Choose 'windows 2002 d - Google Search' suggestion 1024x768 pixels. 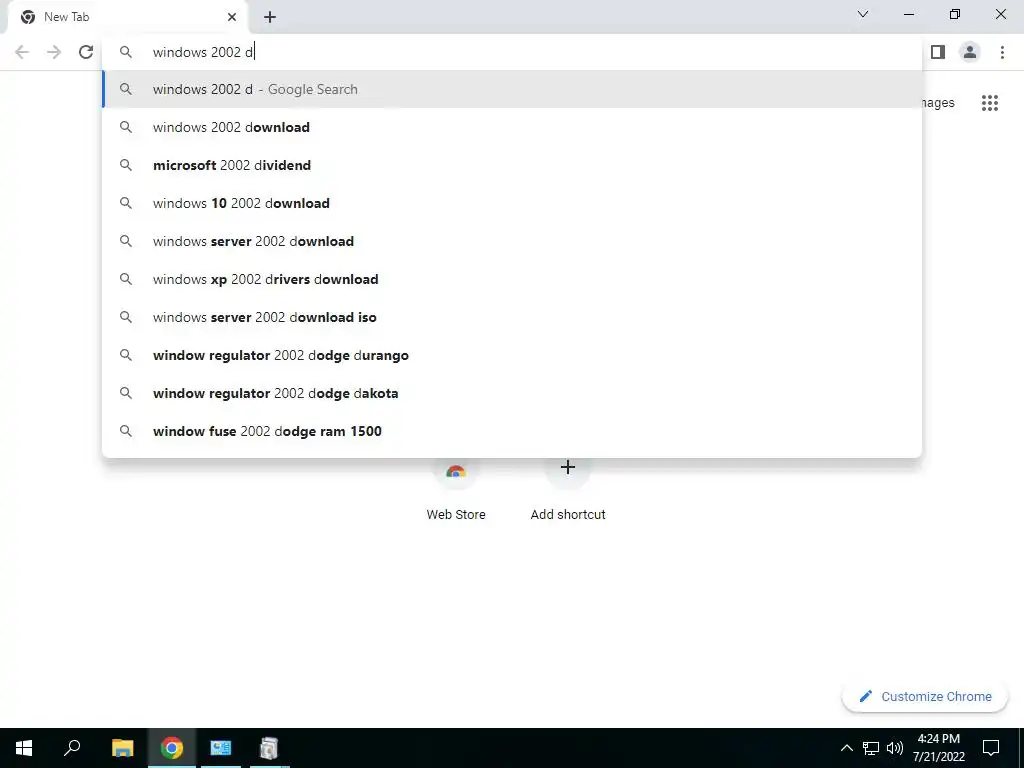512,89
